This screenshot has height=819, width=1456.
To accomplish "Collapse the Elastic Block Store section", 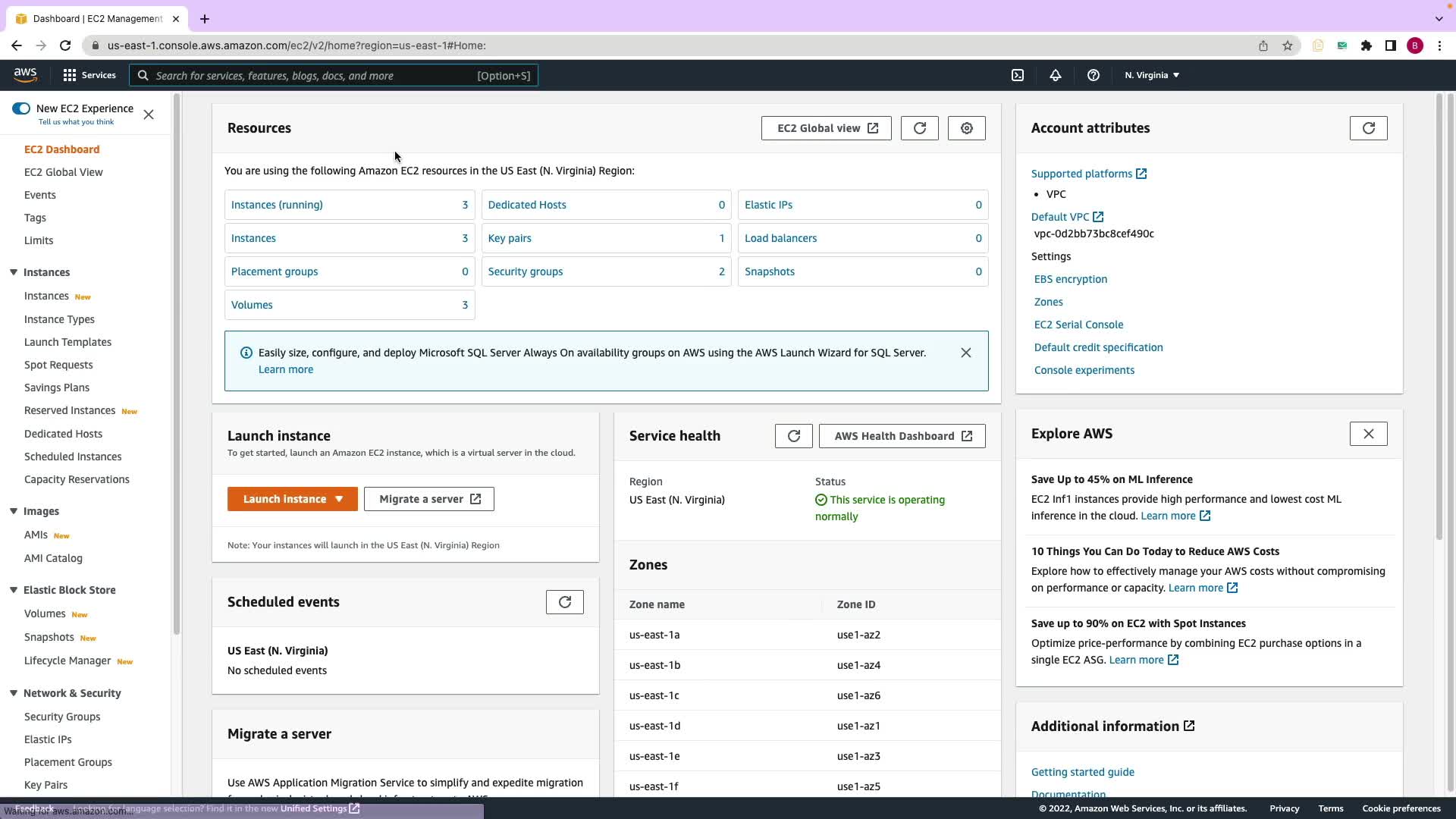I will click(x=14, y=590).
